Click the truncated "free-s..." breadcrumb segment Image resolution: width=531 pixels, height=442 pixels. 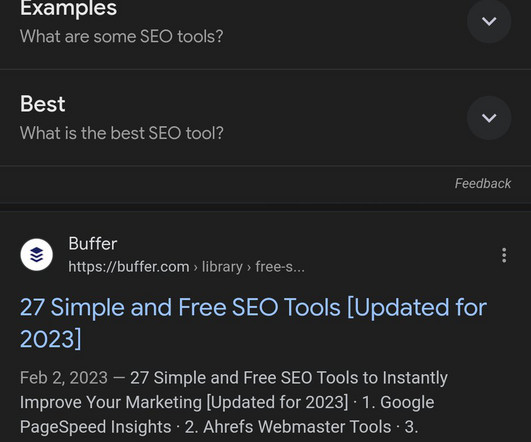[x=280, y=267]
